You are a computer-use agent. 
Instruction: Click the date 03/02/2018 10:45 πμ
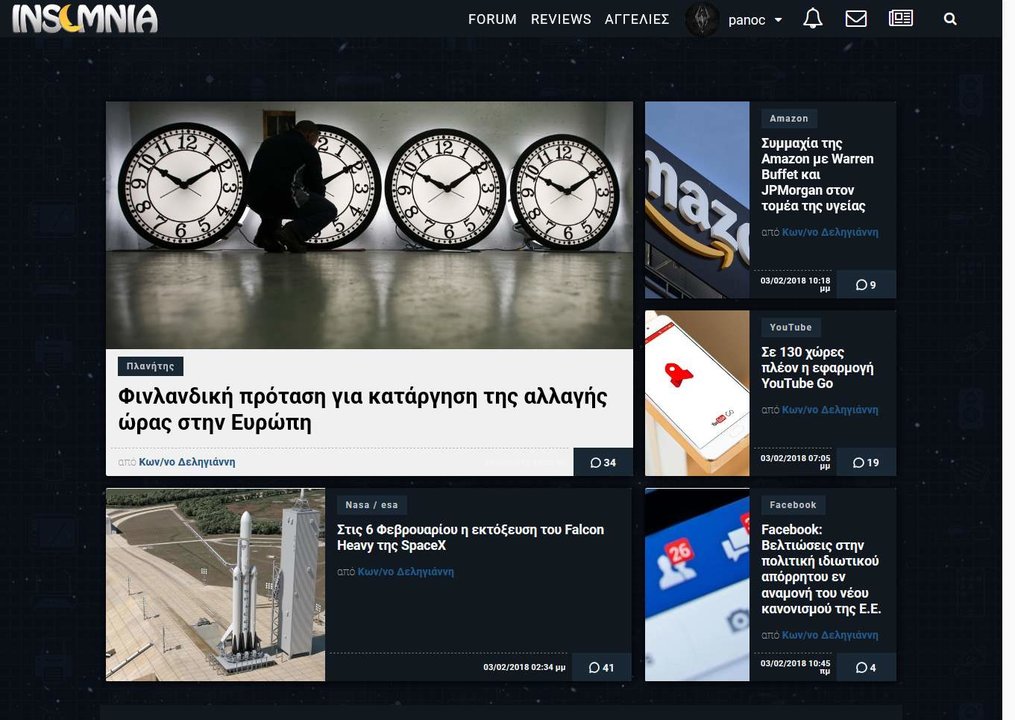[796, 667]
